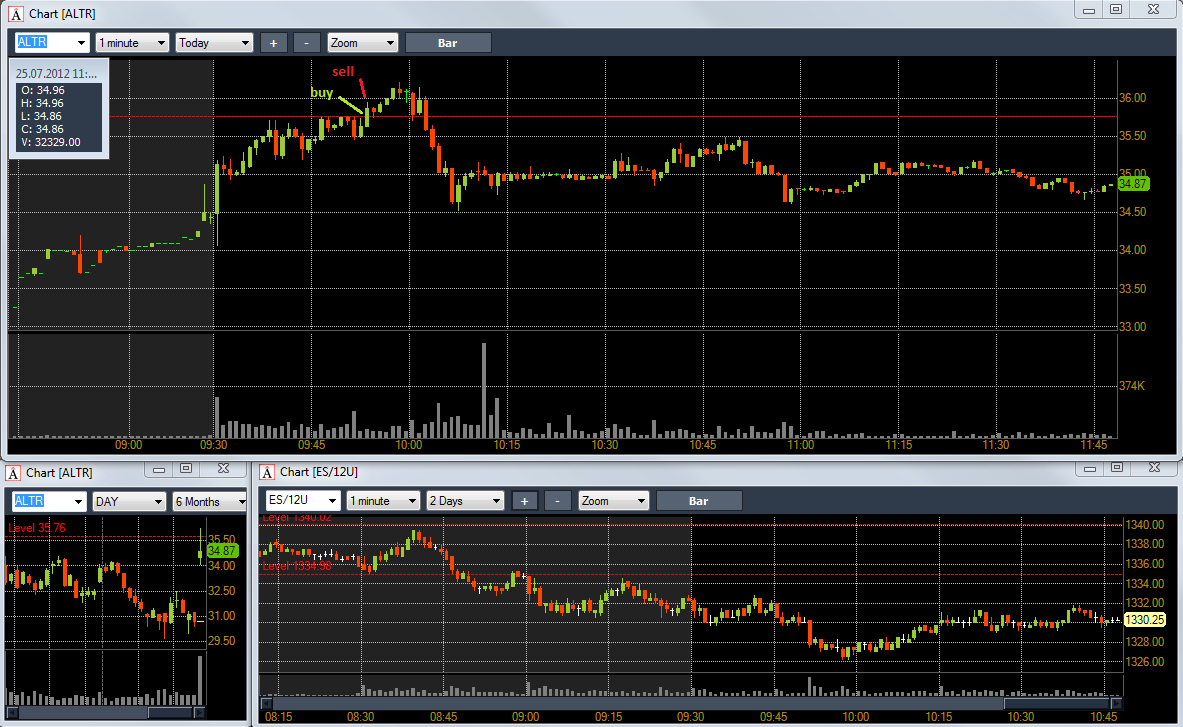
Task: Click the minus button in ES/12U chart toolbar
Action: click(x=558, y=501)
